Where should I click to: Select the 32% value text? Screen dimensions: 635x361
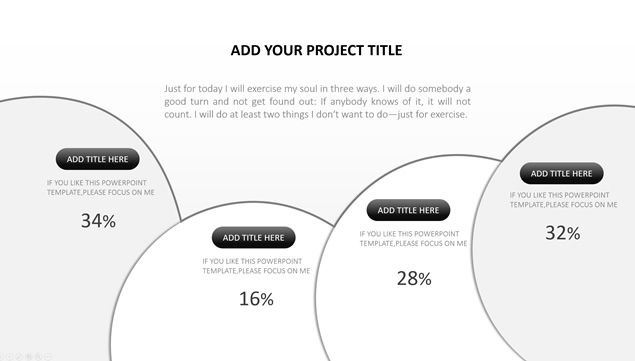point(563,233)
